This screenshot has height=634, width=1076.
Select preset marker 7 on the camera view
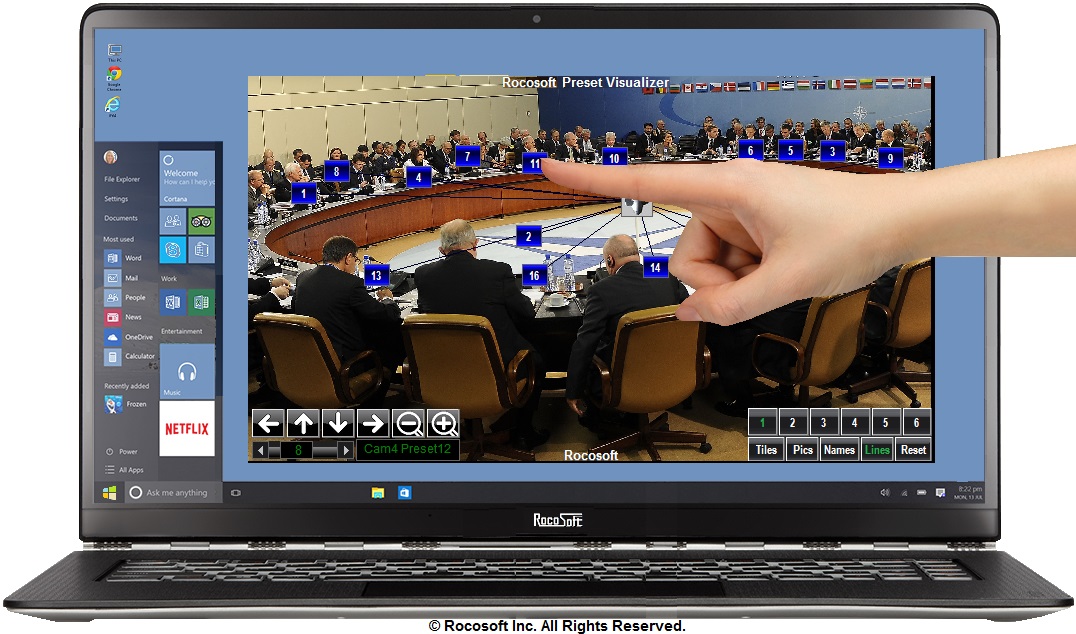[467, 156]
